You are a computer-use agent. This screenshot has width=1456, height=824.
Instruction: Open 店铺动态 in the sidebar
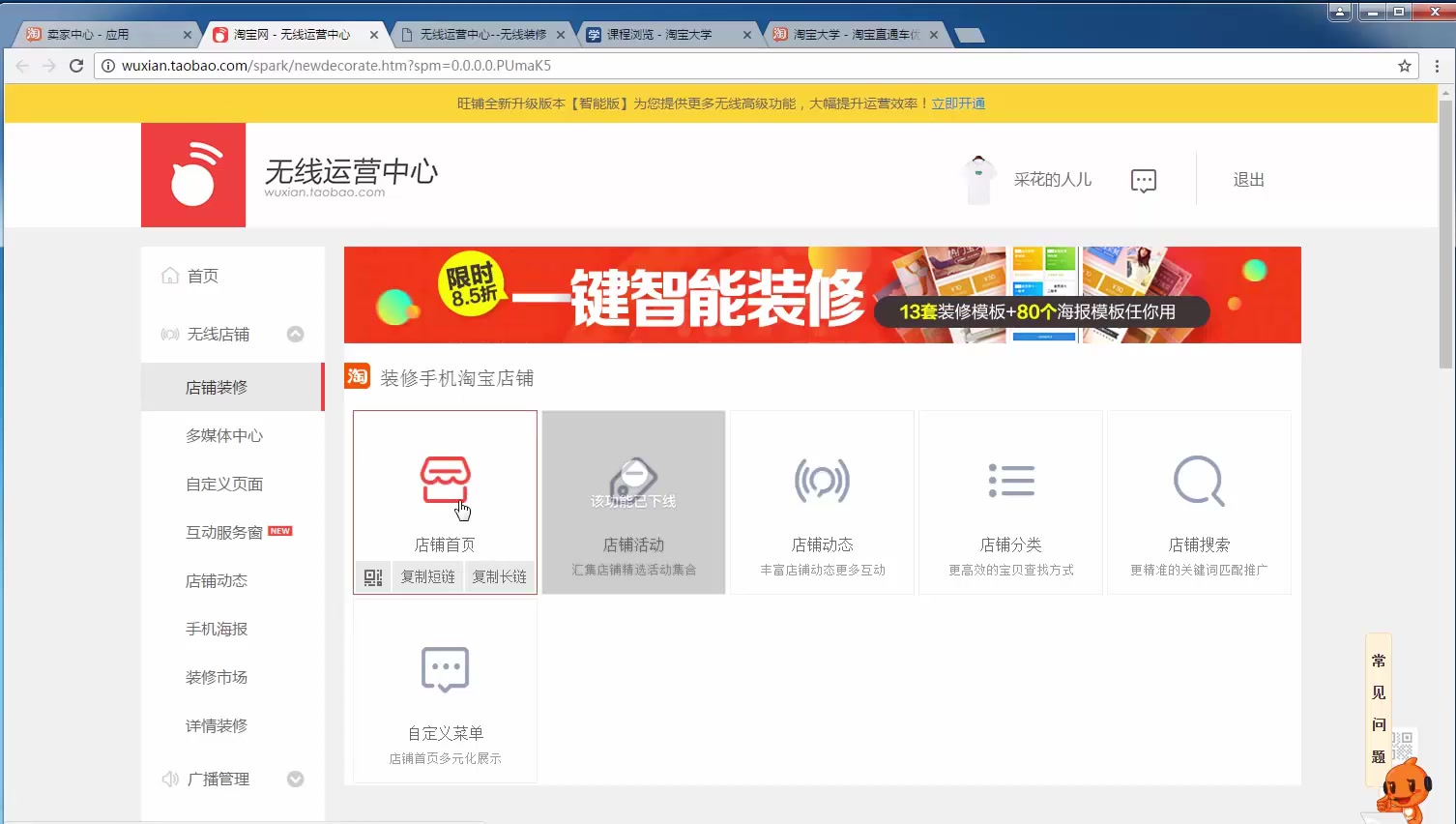coord(217,580)
